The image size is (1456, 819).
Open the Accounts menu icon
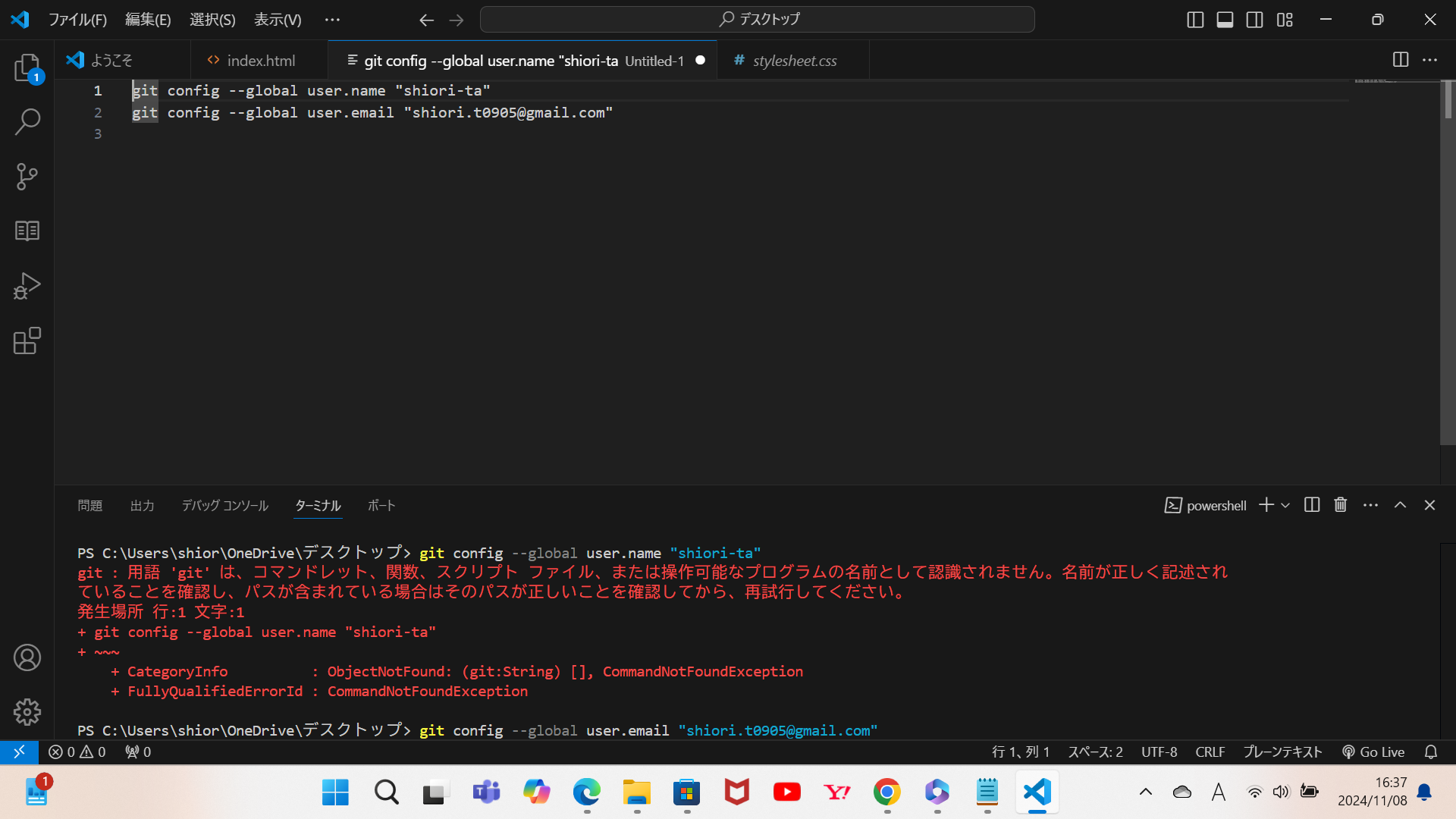(27, 657)
